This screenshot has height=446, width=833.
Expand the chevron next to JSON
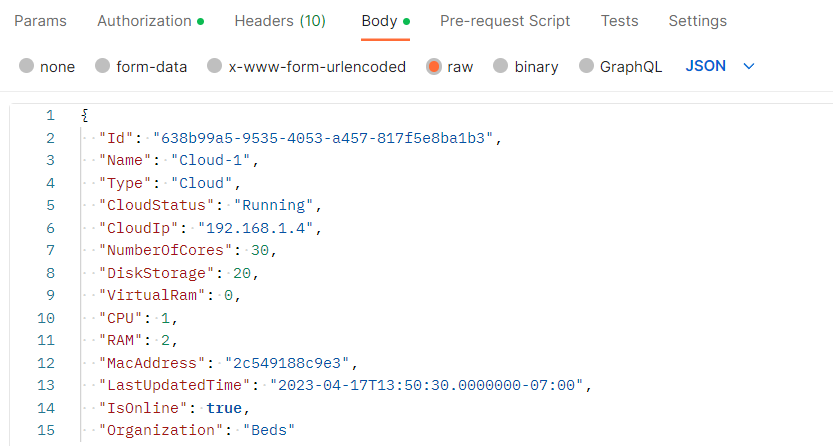pyautogui.click(x=749, y=66)
